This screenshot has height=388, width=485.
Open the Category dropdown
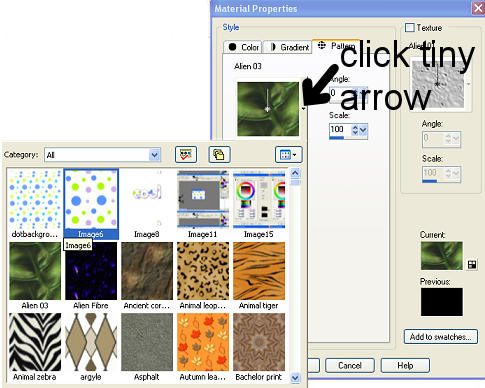click(103, 155)
